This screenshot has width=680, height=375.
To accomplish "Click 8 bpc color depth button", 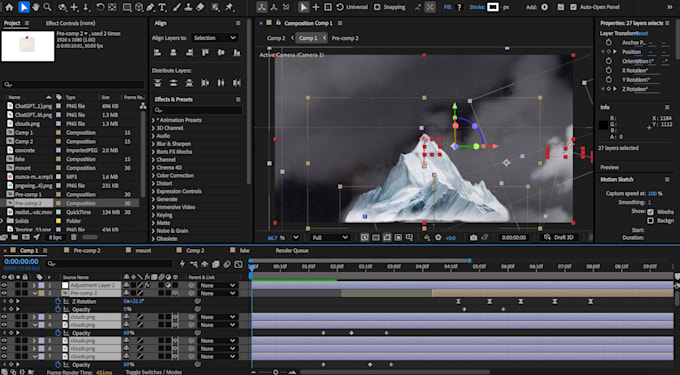I will point(55,237).
